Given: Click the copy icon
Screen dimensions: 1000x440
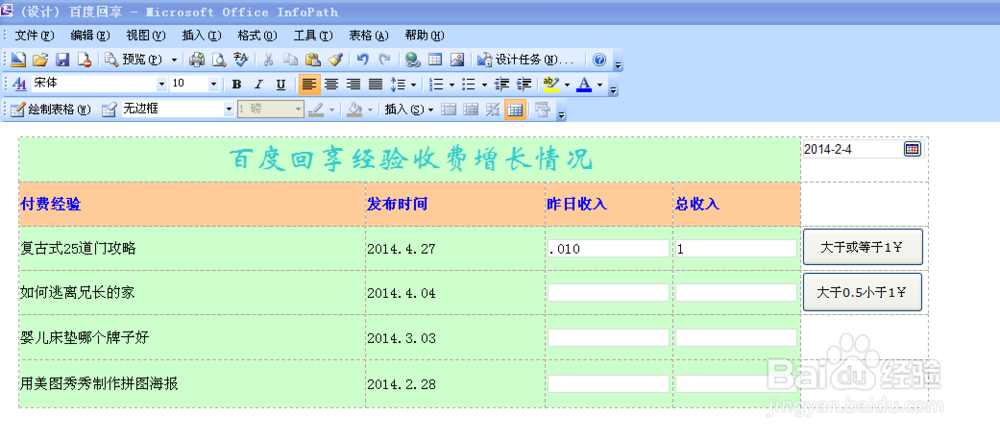Looking at the screenshot, I should (291, 60).
